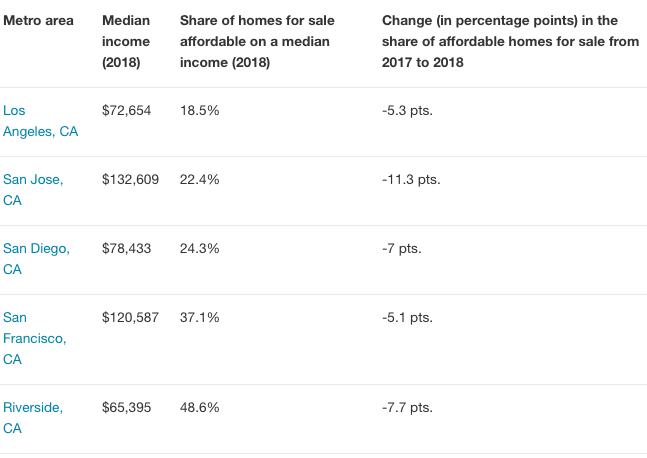This screenshot has height=458, width=647.
Task: Click the $132,609 median income cell
Action: coord(130,179)
